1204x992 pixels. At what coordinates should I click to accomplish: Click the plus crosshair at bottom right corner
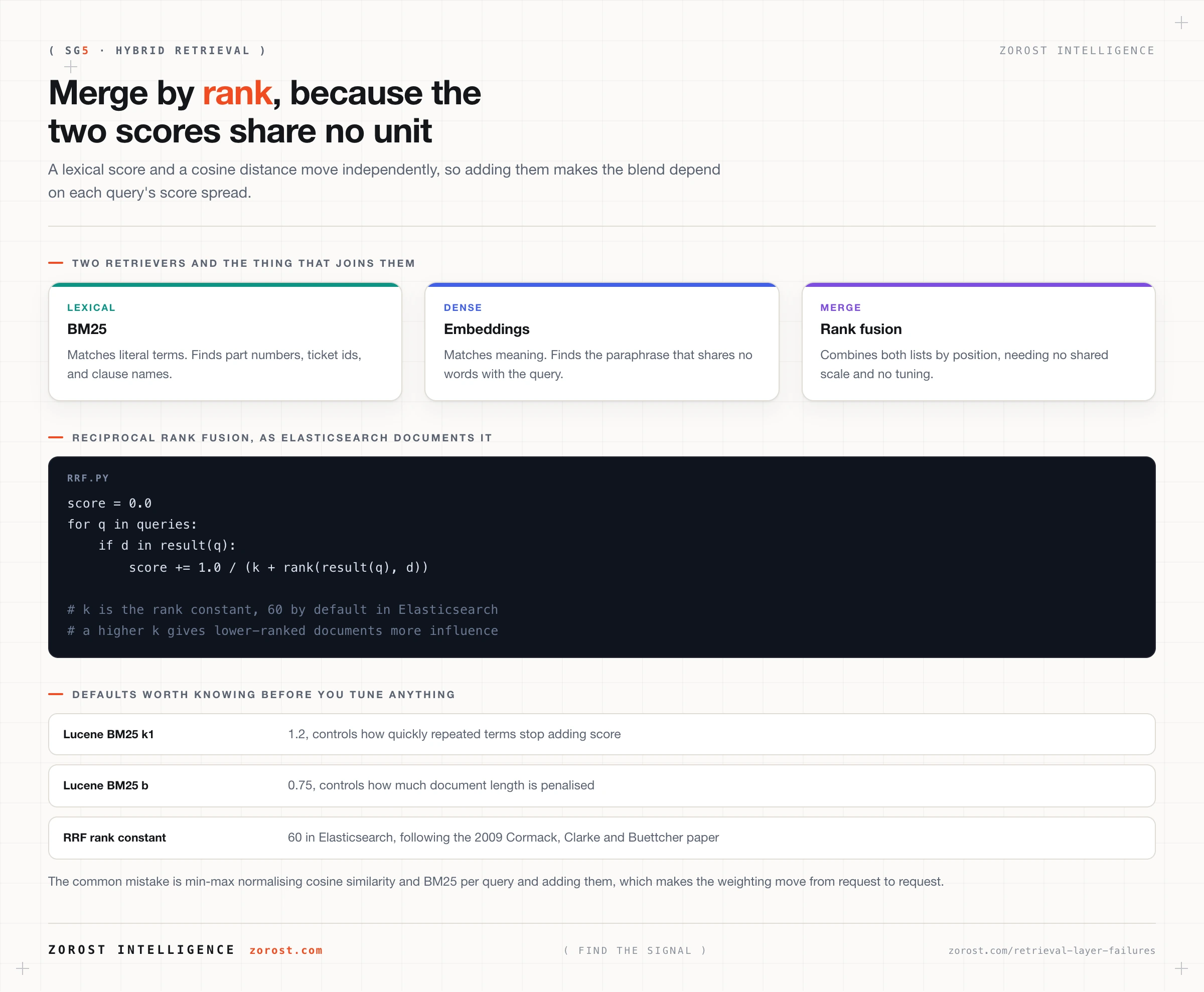[1181, 968]
